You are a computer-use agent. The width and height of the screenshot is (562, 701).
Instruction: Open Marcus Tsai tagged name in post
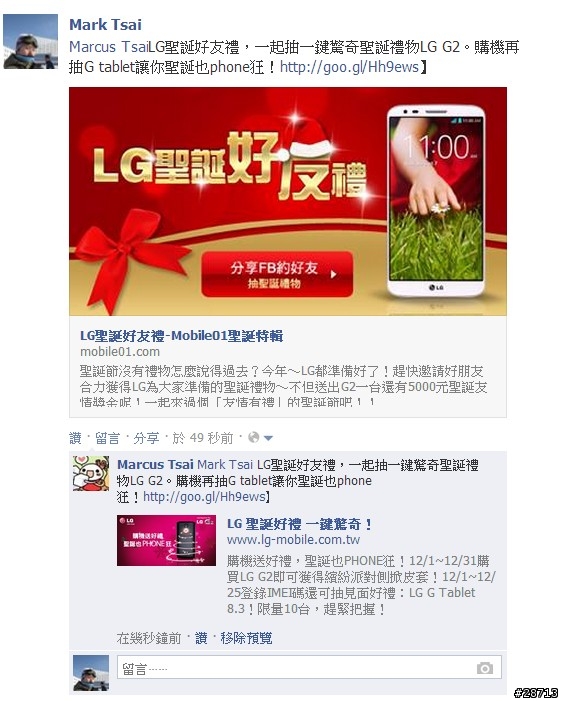109,46
